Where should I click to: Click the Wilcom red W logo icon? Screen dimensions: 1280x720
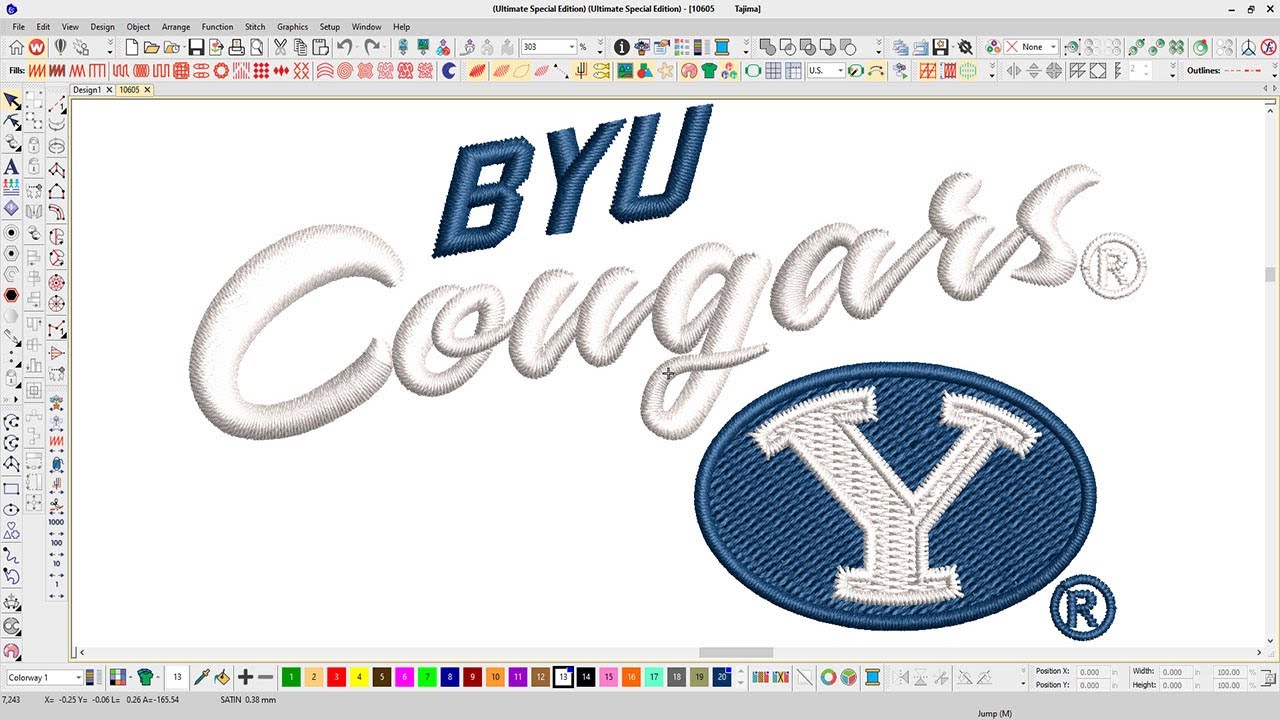point(37,47)
